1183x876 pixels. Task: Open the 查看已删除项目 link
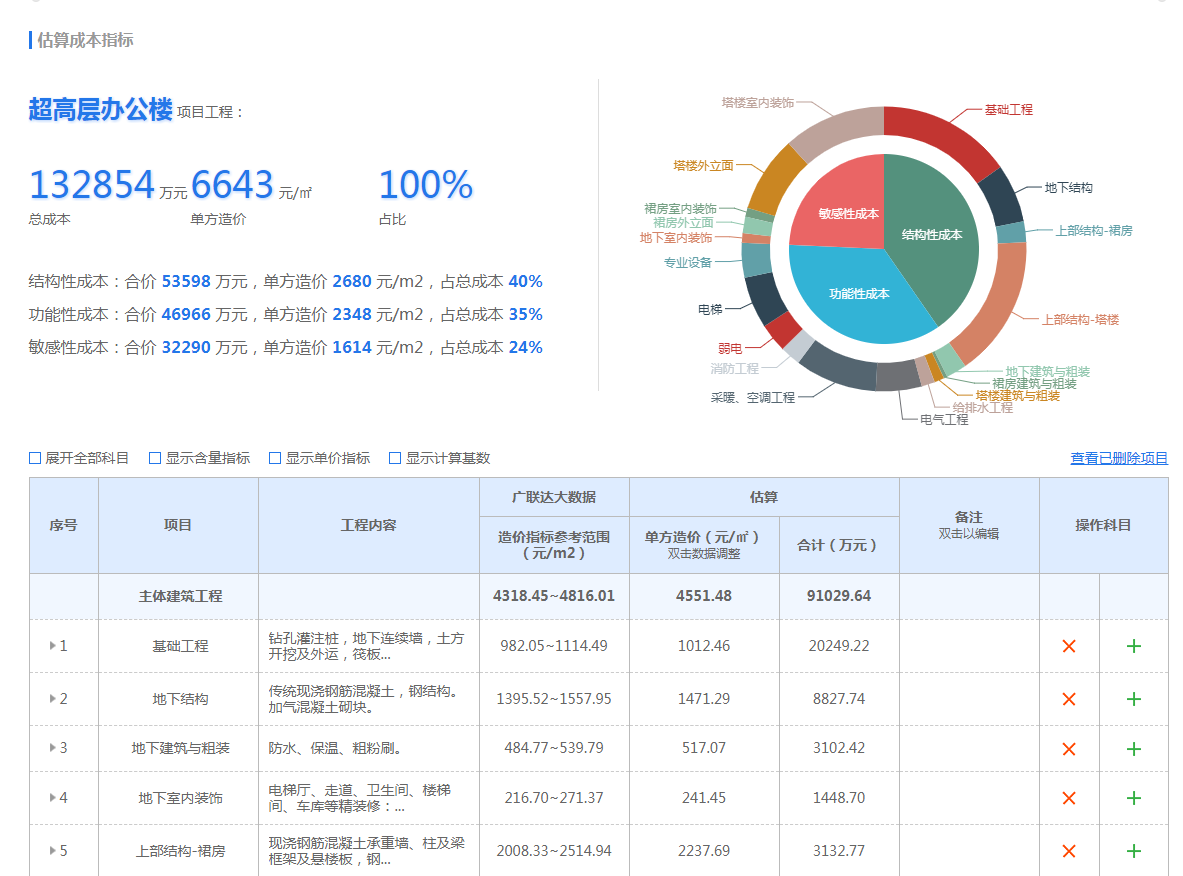coord(1119,458)
